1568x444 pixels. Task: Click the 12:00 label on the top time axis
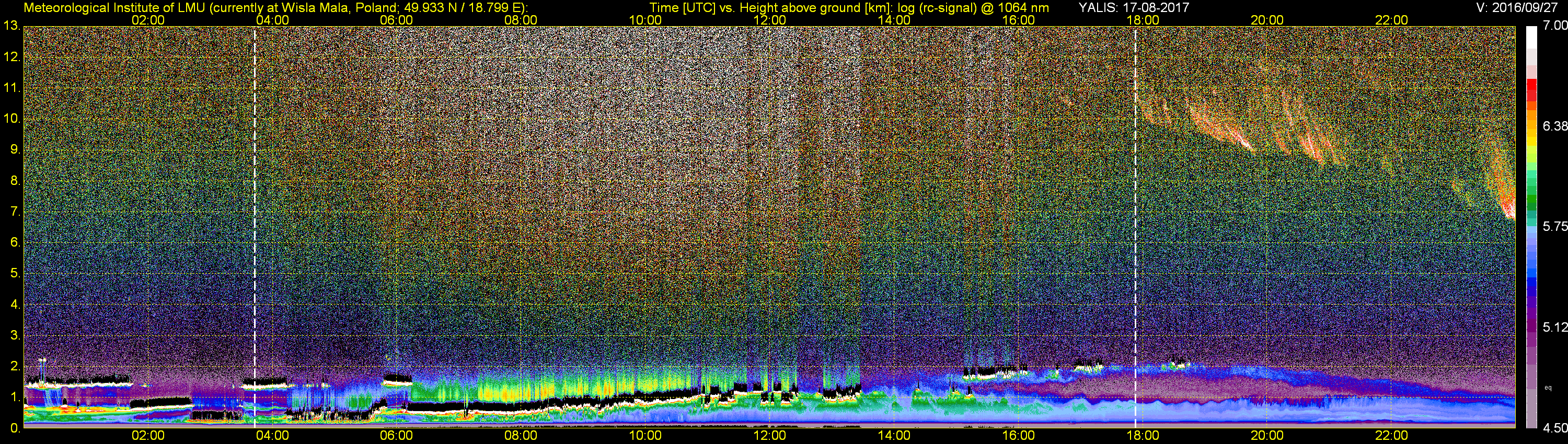(769, 20)
